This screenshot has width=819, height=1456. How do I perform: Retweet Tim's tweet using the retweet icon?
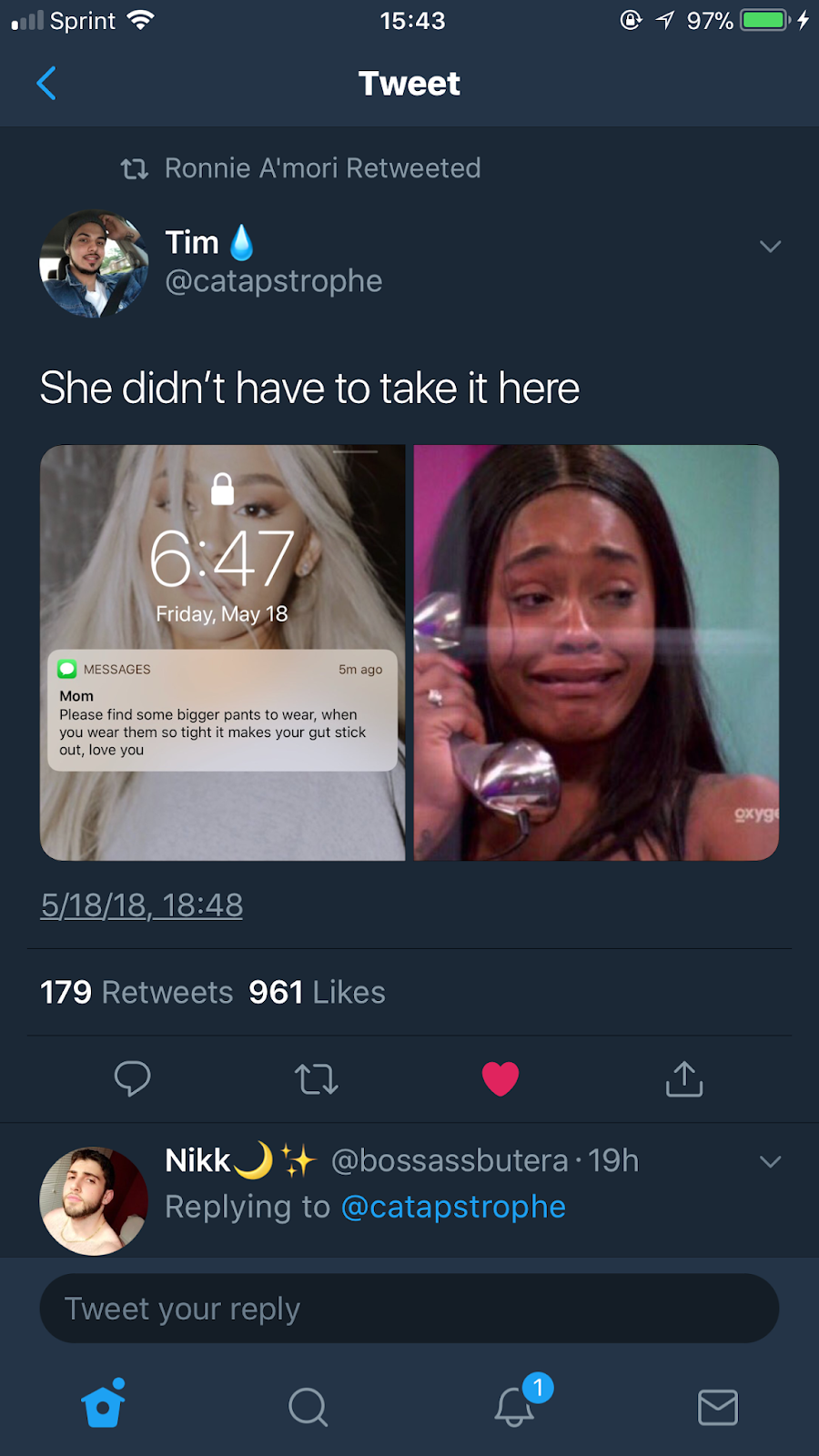pyautogui.click(x=317, y=1079)
